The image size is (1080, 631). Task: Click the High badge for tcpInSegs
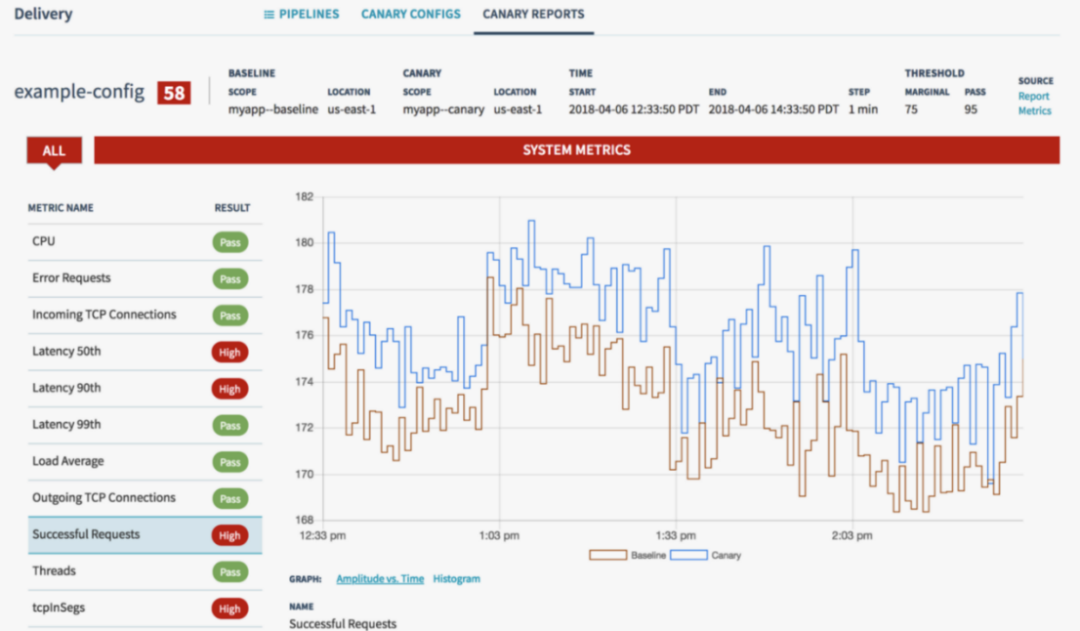click(229, 608)
